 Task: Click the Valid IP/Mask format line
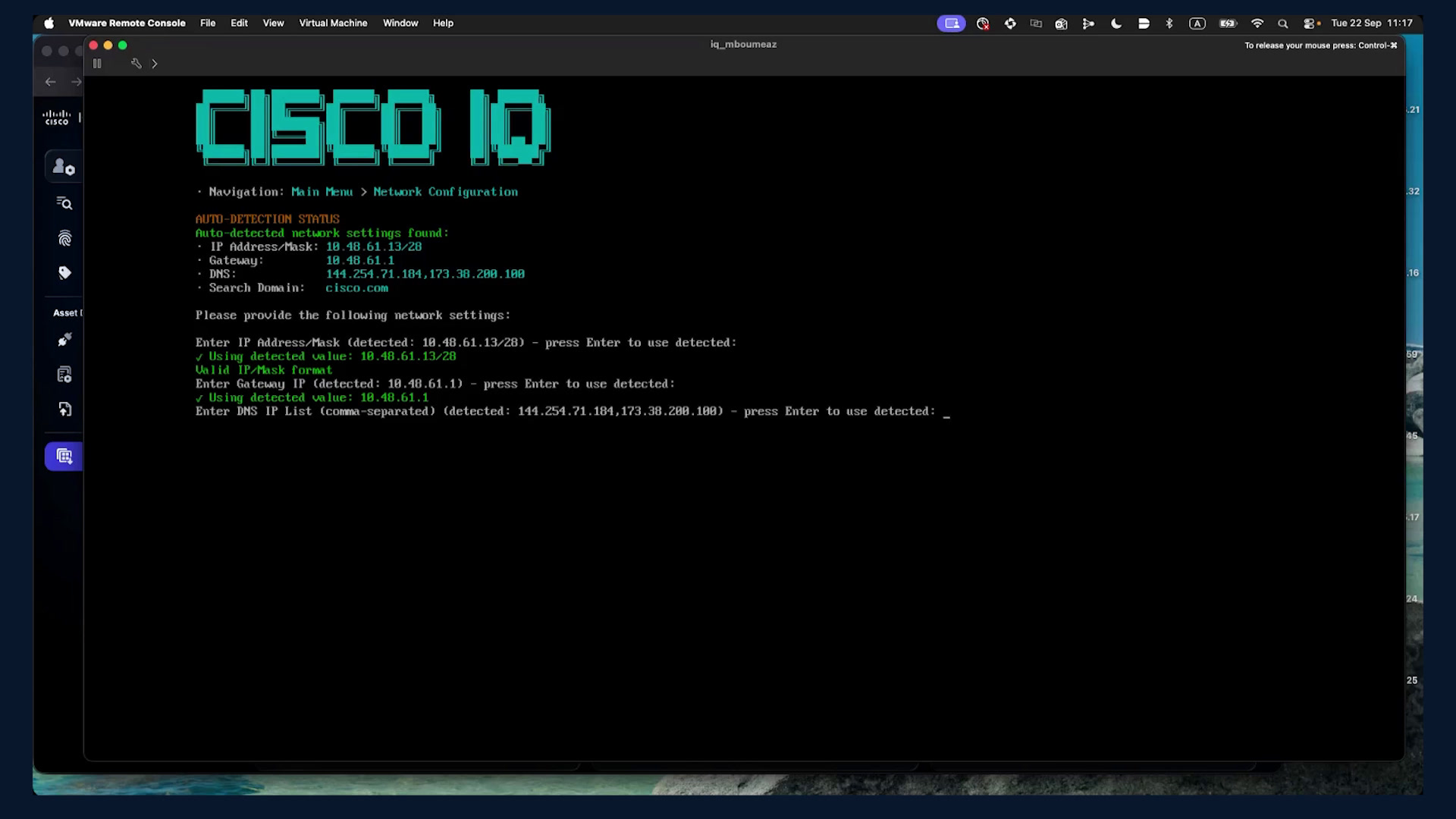(x=264, y=370)
